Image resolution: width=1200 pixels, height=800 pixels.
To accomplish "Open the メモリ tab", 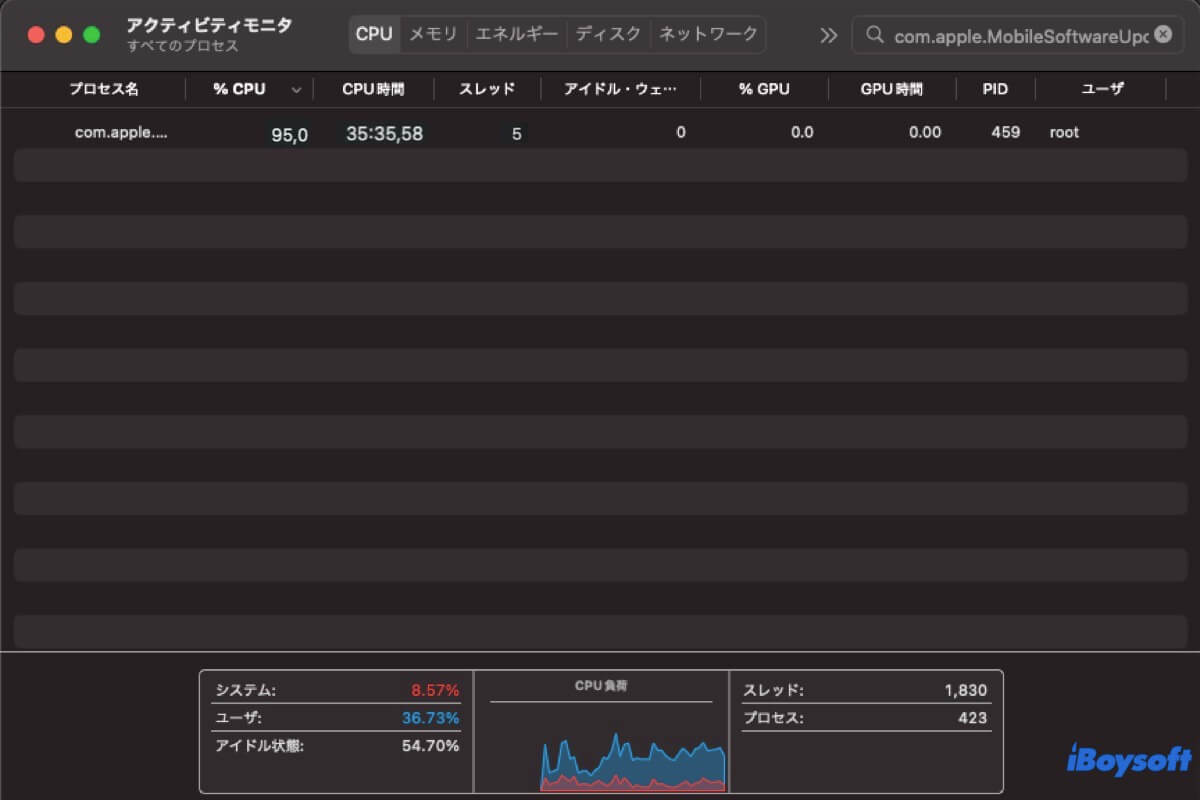I will [433, 34].
